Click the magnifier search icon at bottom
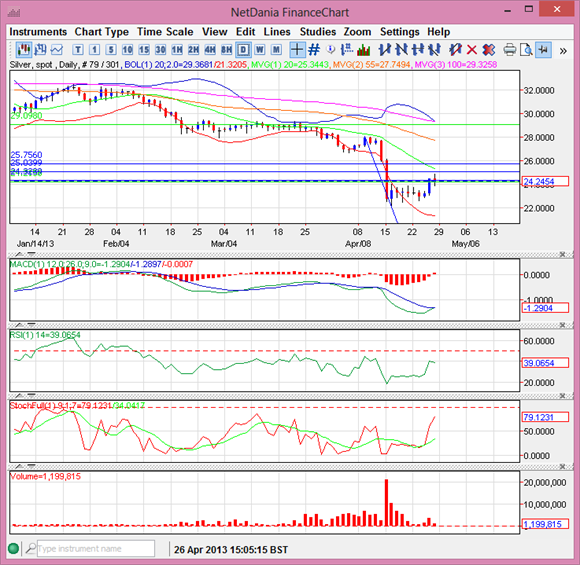The height and width of the screenshot is (565, 580). pos(30,549)
